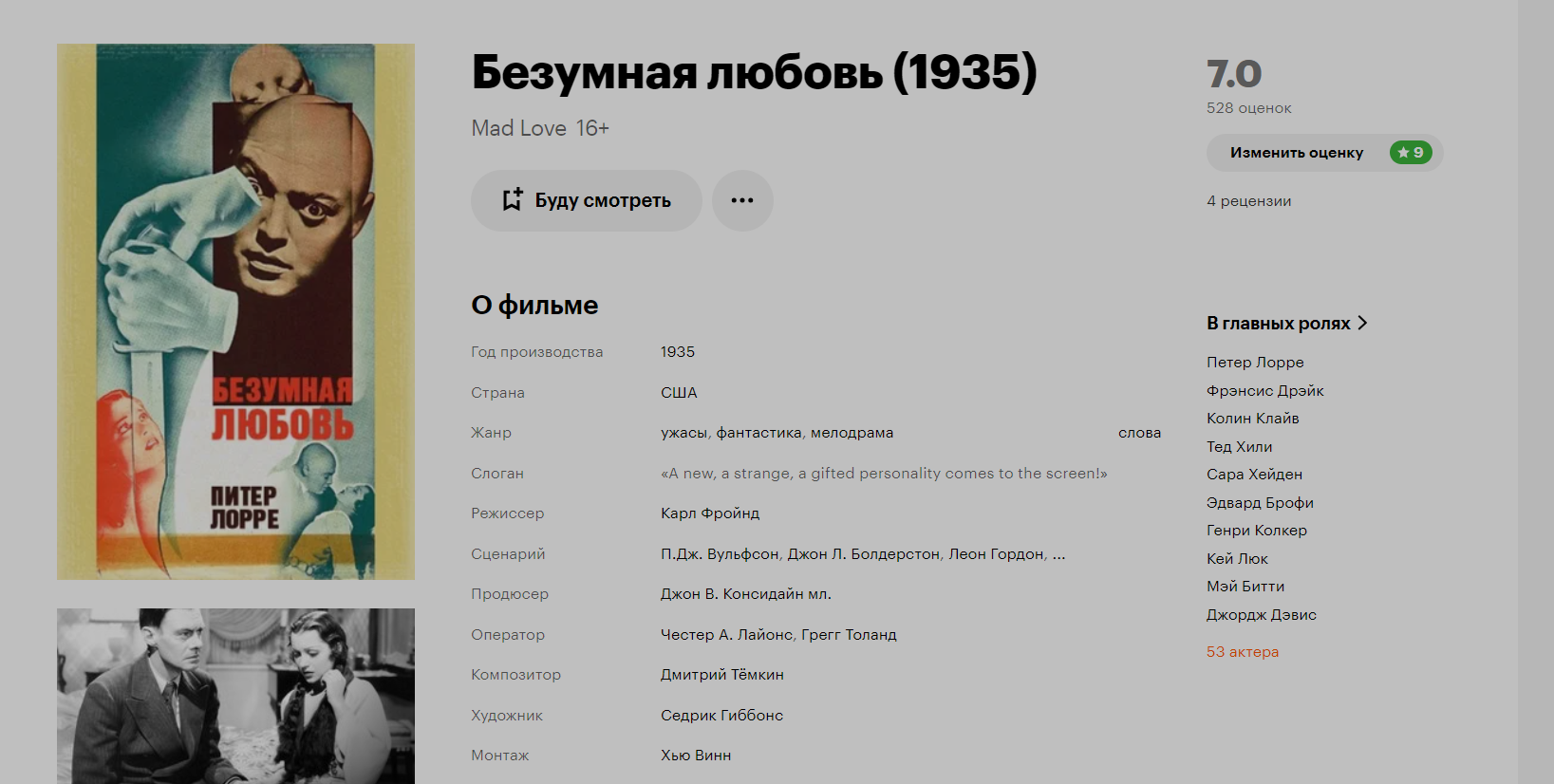Select the мелодрама genre link
The width and height of the screenshot is (1554, 784).
[852, 433]
